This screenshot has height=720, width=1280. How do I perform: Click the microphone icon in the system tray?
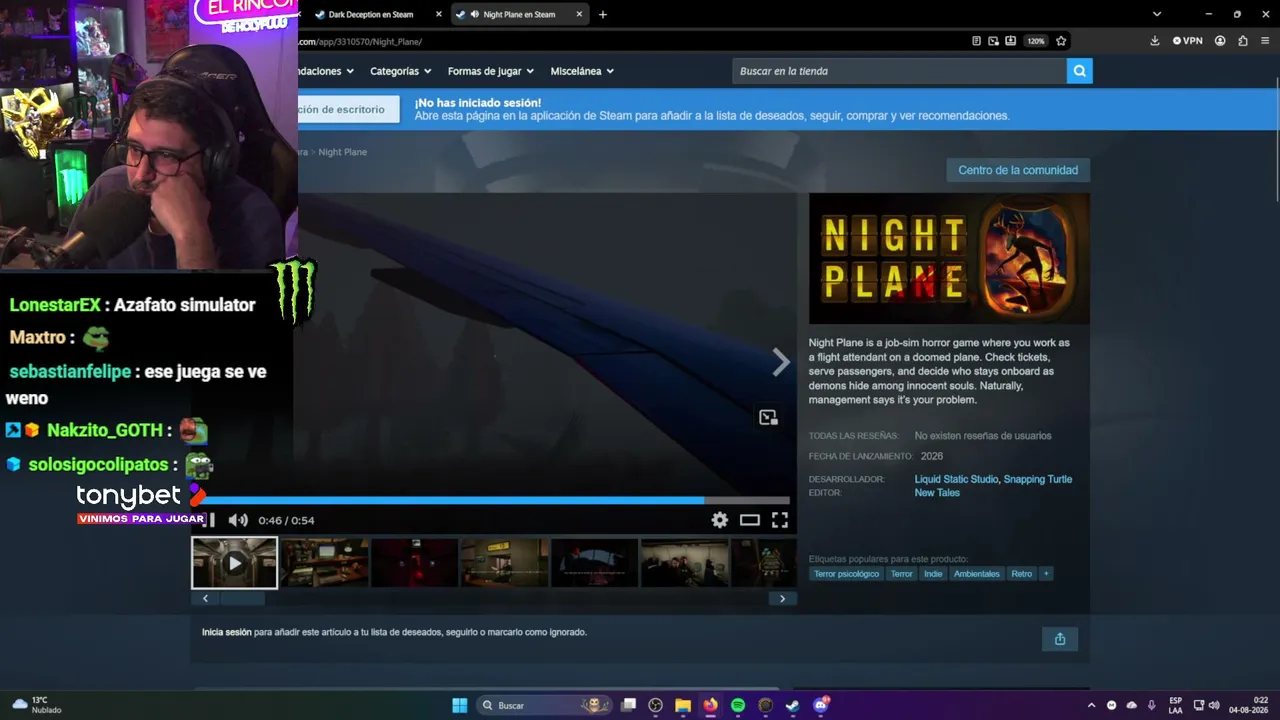click(x=1152, y=705)
